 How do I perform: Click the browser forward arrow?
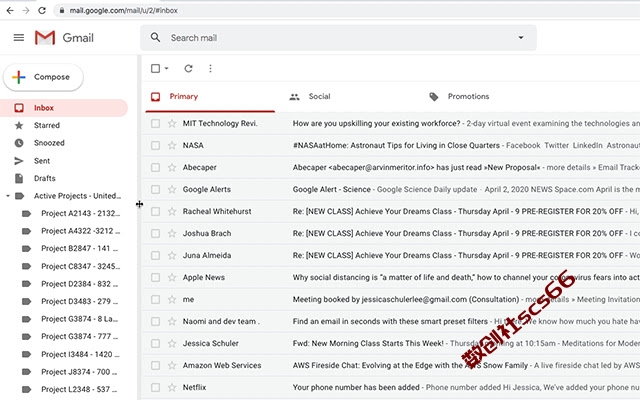point(26,11)
